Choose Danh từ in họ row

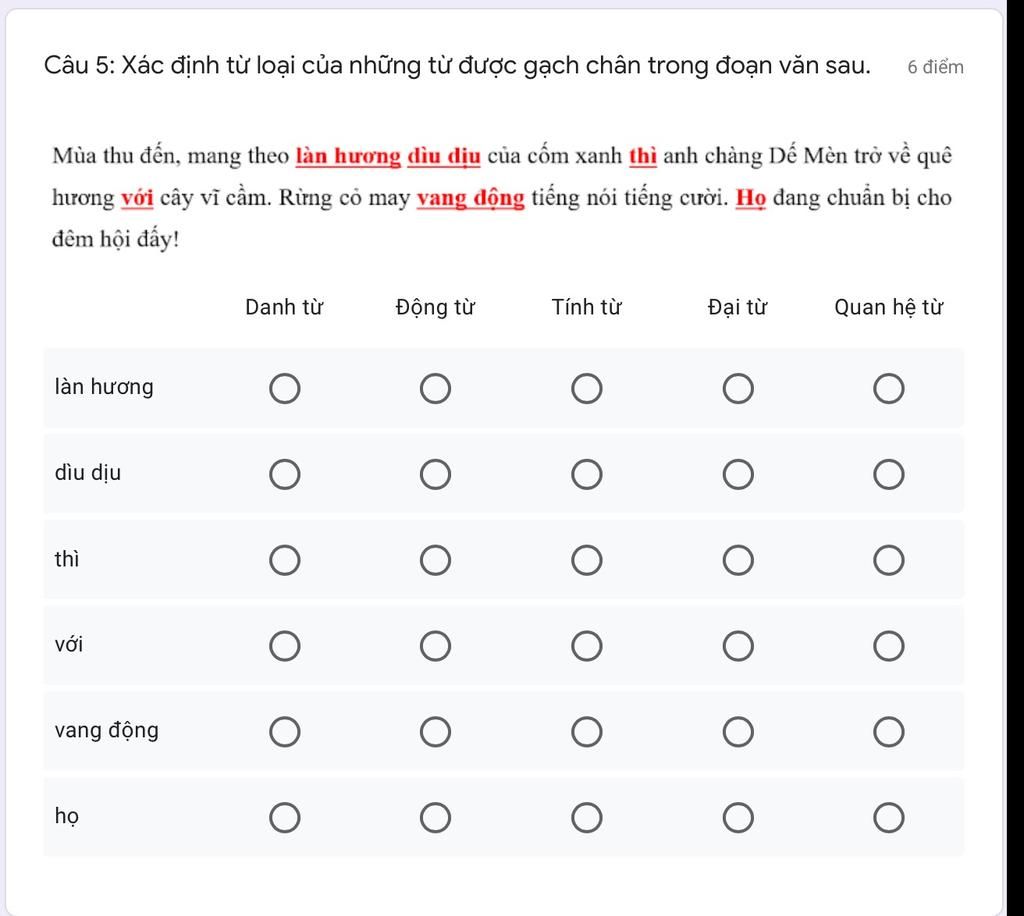tap(285, 817)
